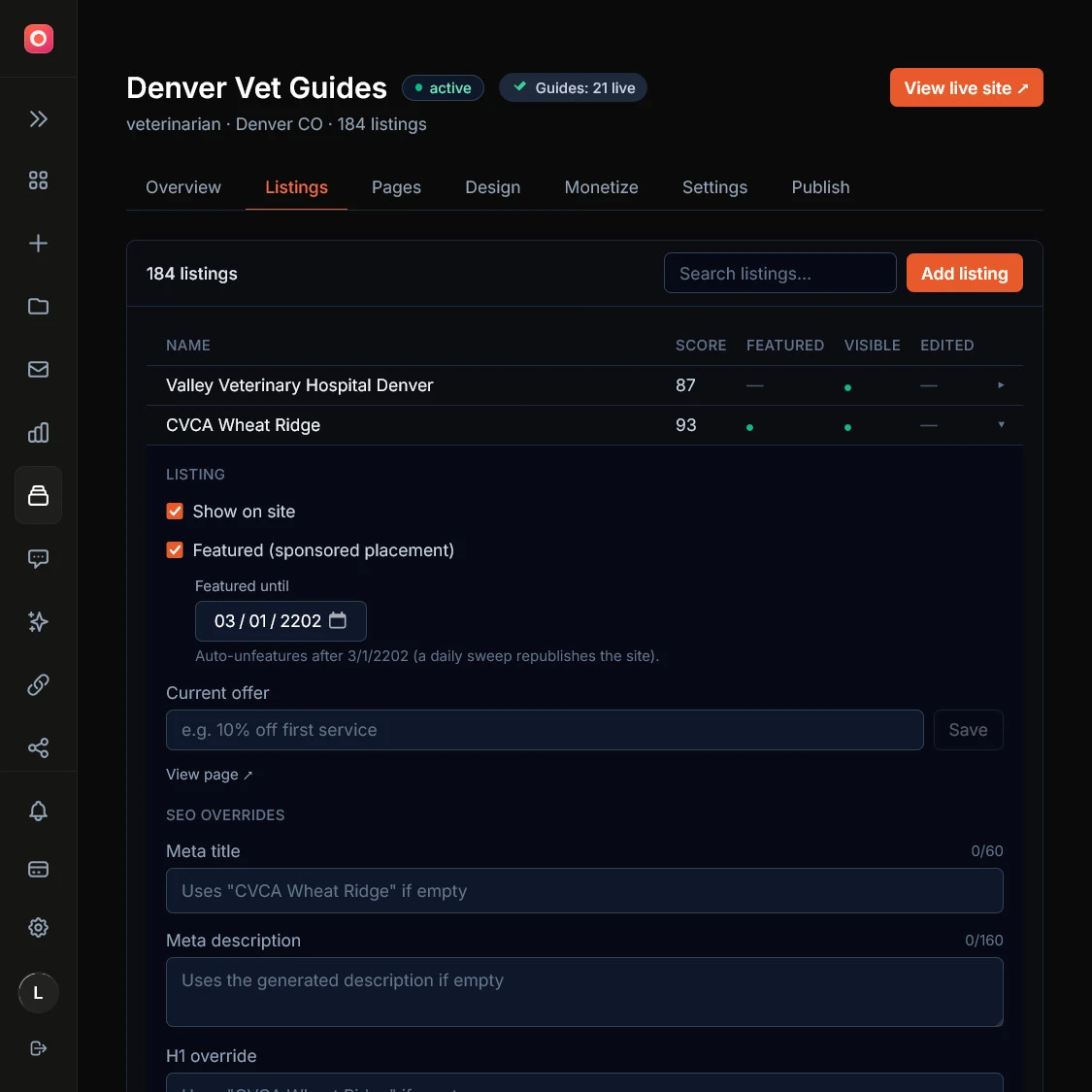Screen dimensions: 1092x1092
Task: Open the folder icon in sidebar
Action: (38, 307)
